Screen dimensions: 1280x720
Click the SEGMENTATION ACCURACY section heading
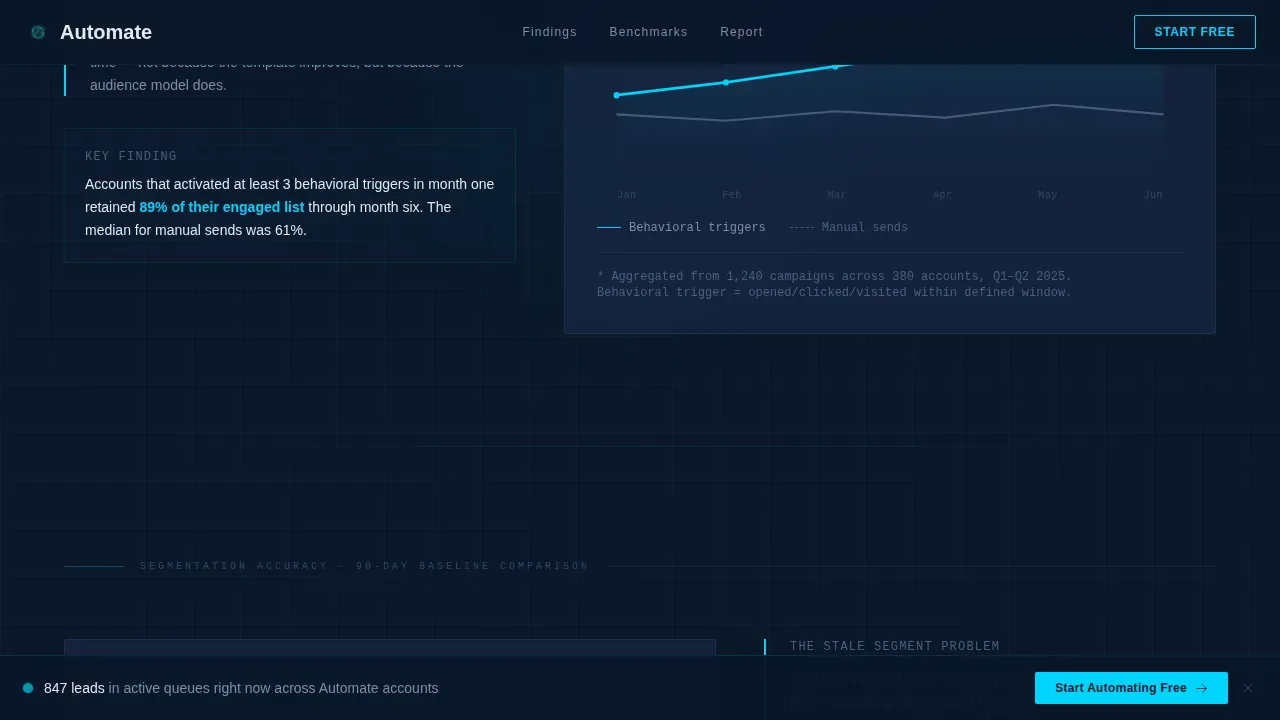tap(364, 566)
